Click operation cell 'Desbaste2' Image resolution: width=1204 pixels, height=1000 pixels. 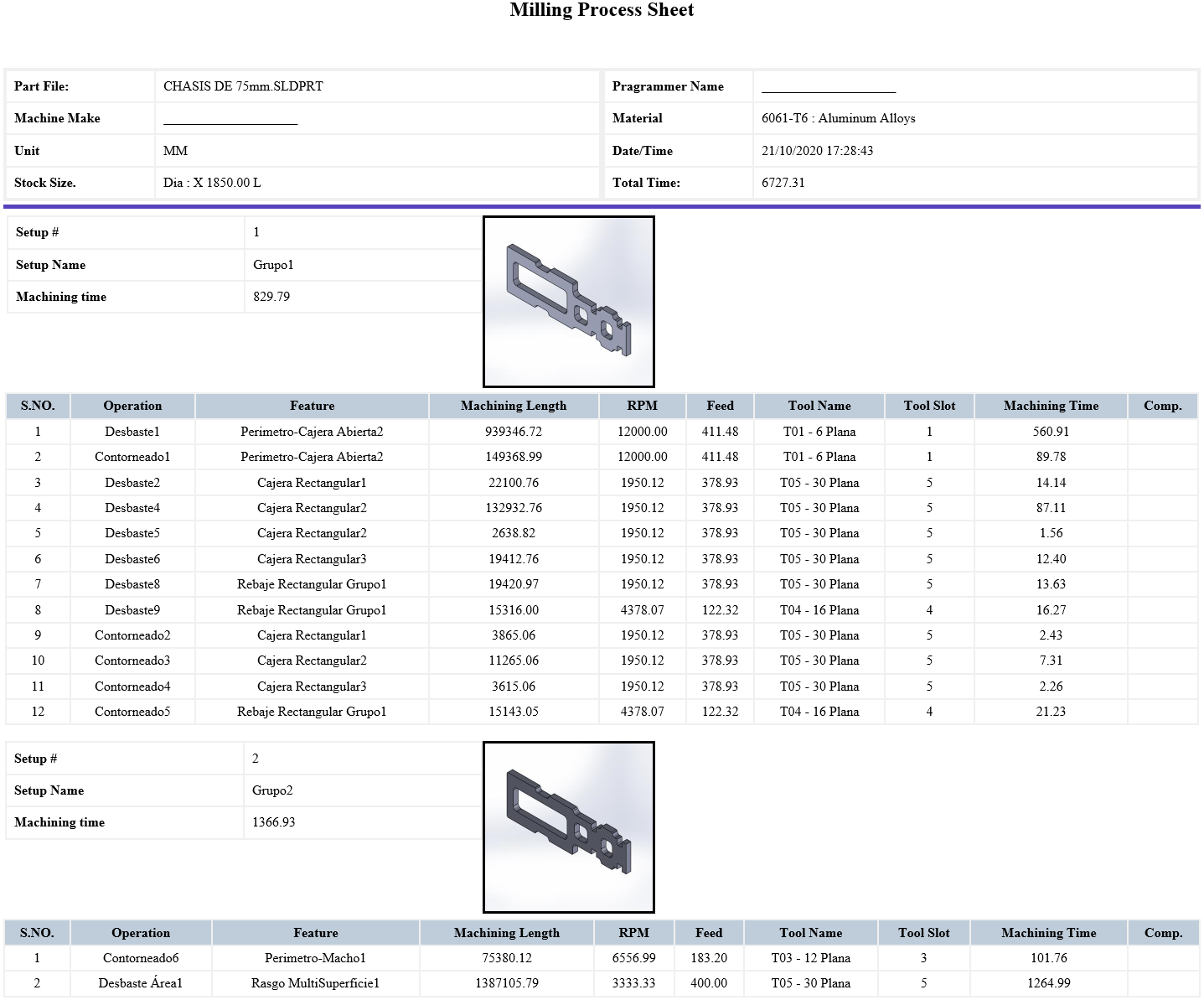(x=132, y=483)
